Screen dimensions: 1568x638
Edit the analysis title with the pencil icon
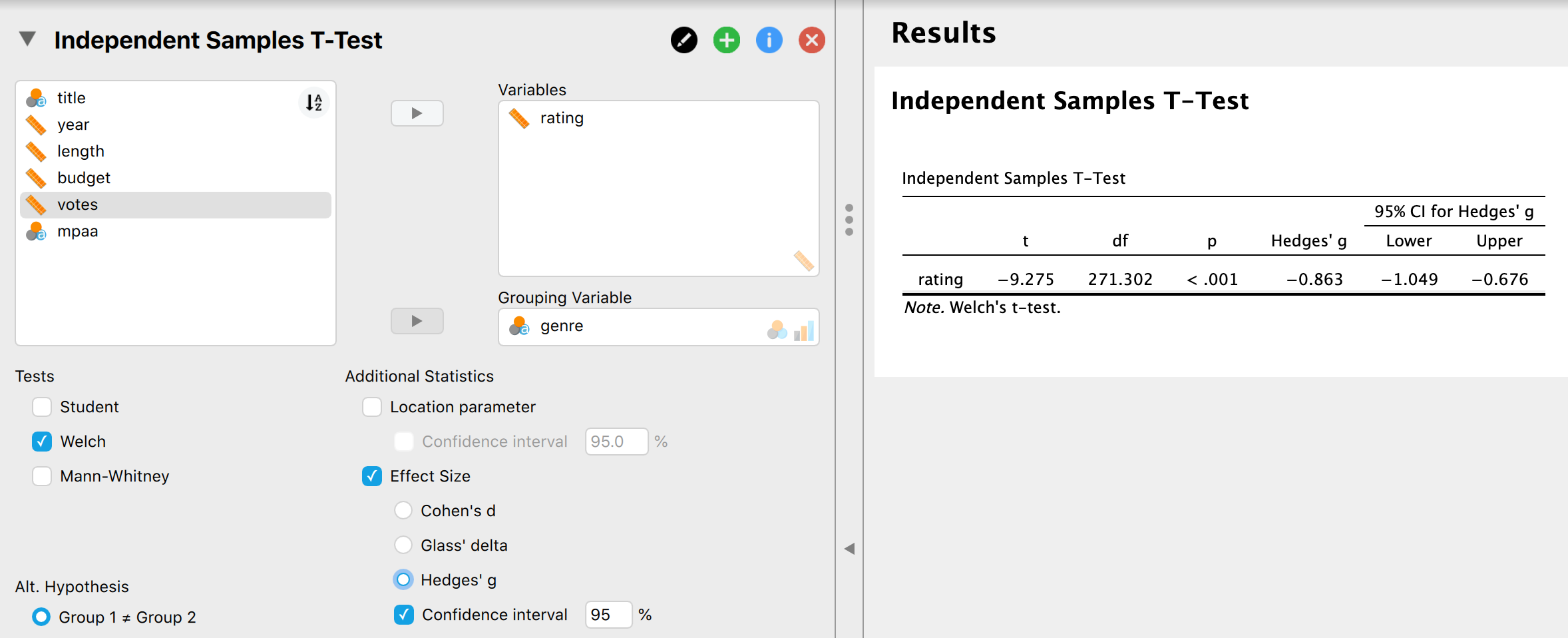tap(684, 40)
